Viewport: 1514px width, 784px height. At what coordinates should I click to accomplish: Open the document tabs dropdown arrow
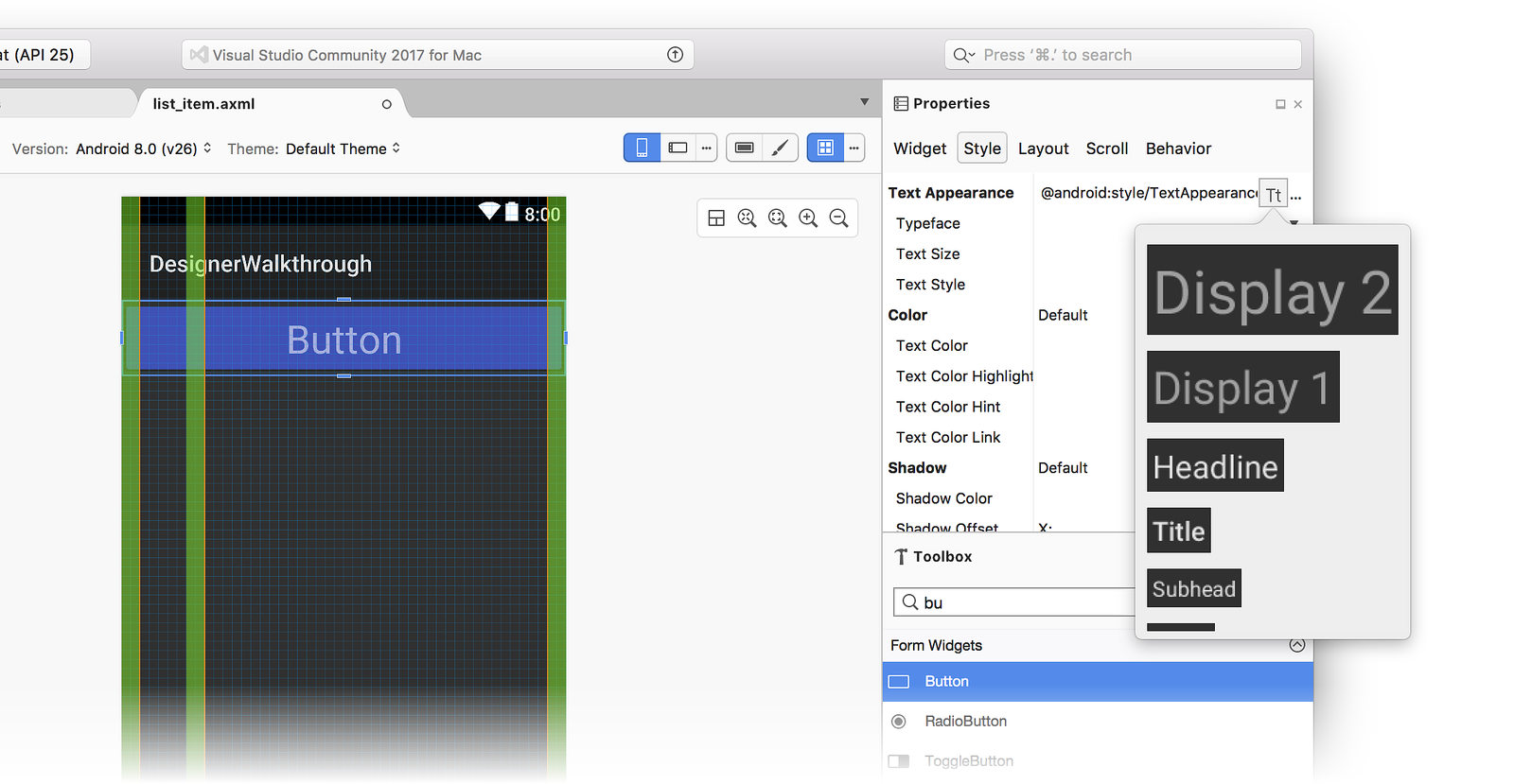pos(864,102)
